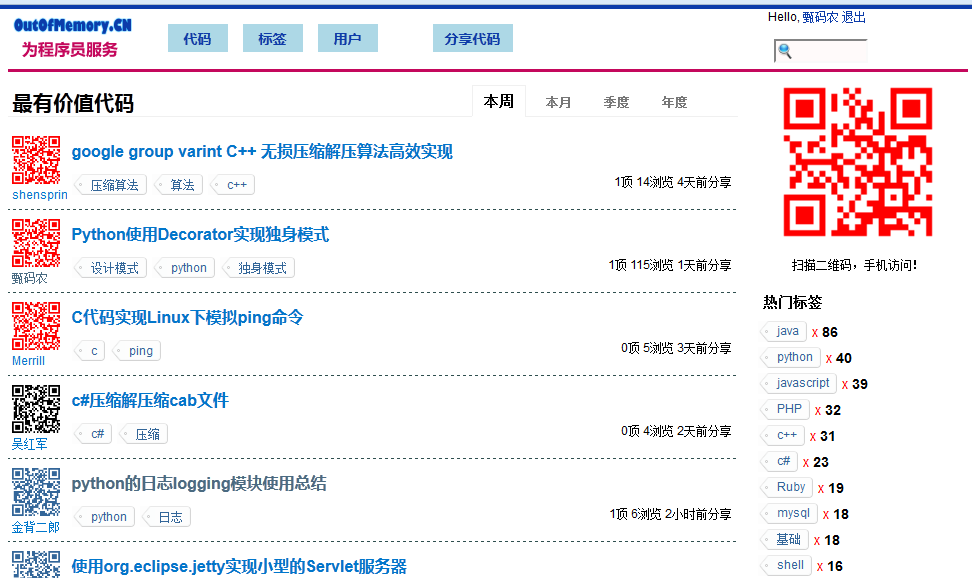Click the PHP hot tag
Image resolution: width=972 pixels, height=578 pixels.
[785, 409]
